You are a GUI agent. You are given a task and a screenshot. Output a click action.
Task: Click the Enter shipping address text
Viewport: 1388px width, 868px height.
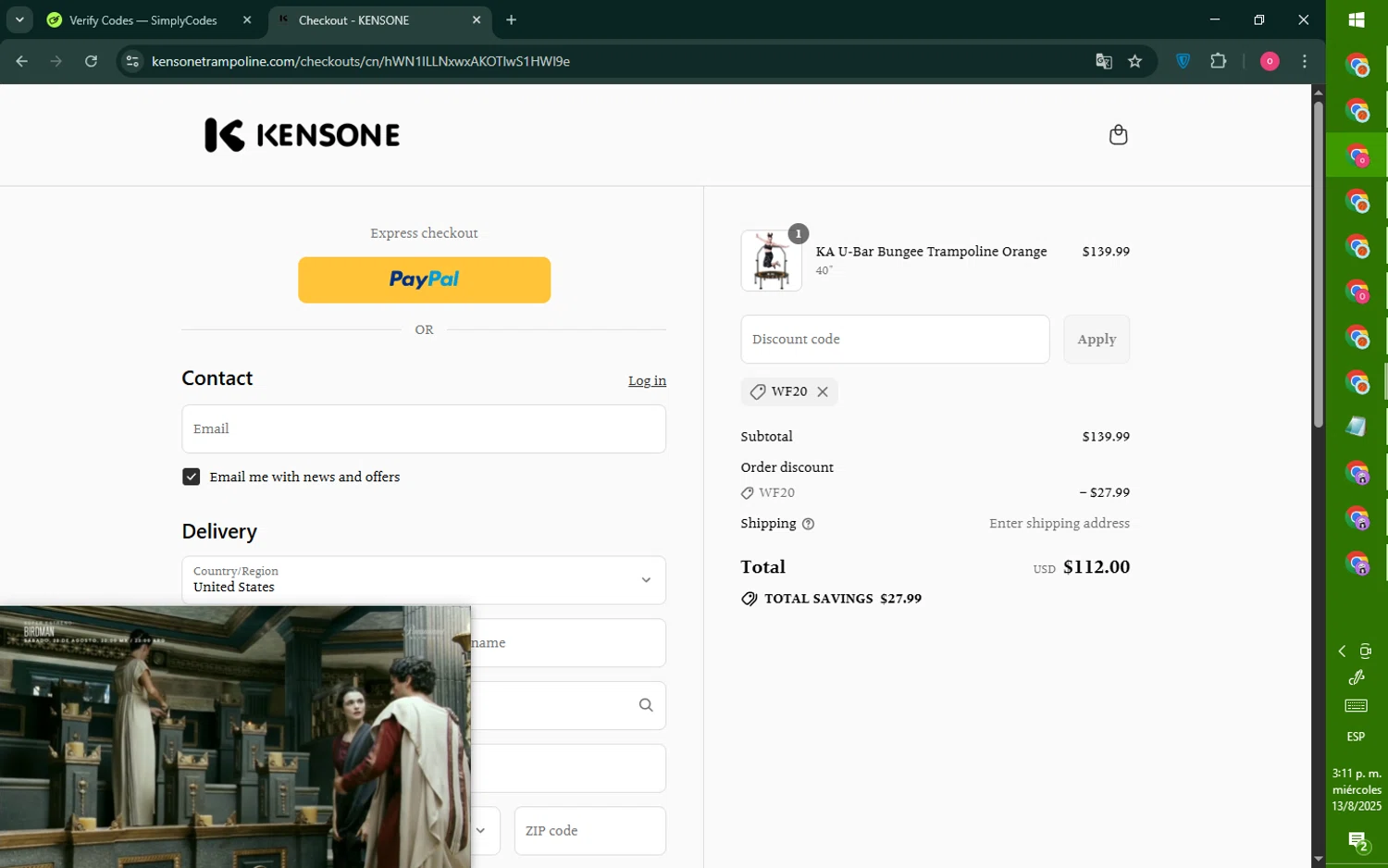tap(1060, 523)
